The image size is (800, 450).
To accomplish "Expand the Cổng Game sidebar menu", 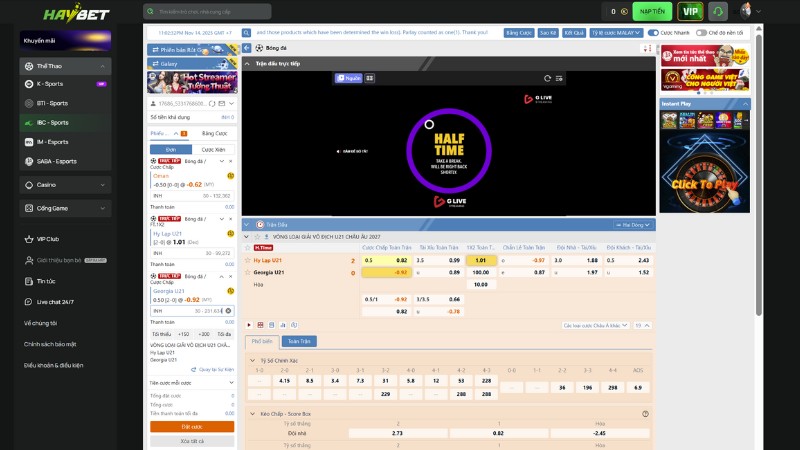I will pyautogui.click(x=65, y=208).
